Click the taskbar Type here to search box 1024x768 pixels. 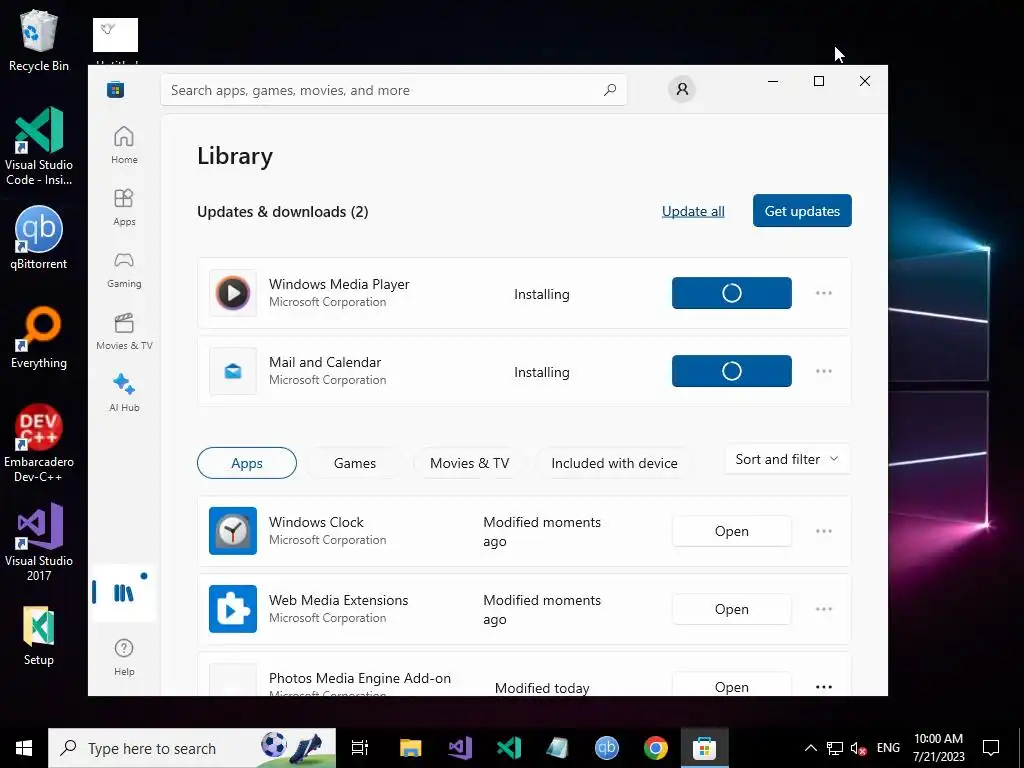tap(192, 748)
